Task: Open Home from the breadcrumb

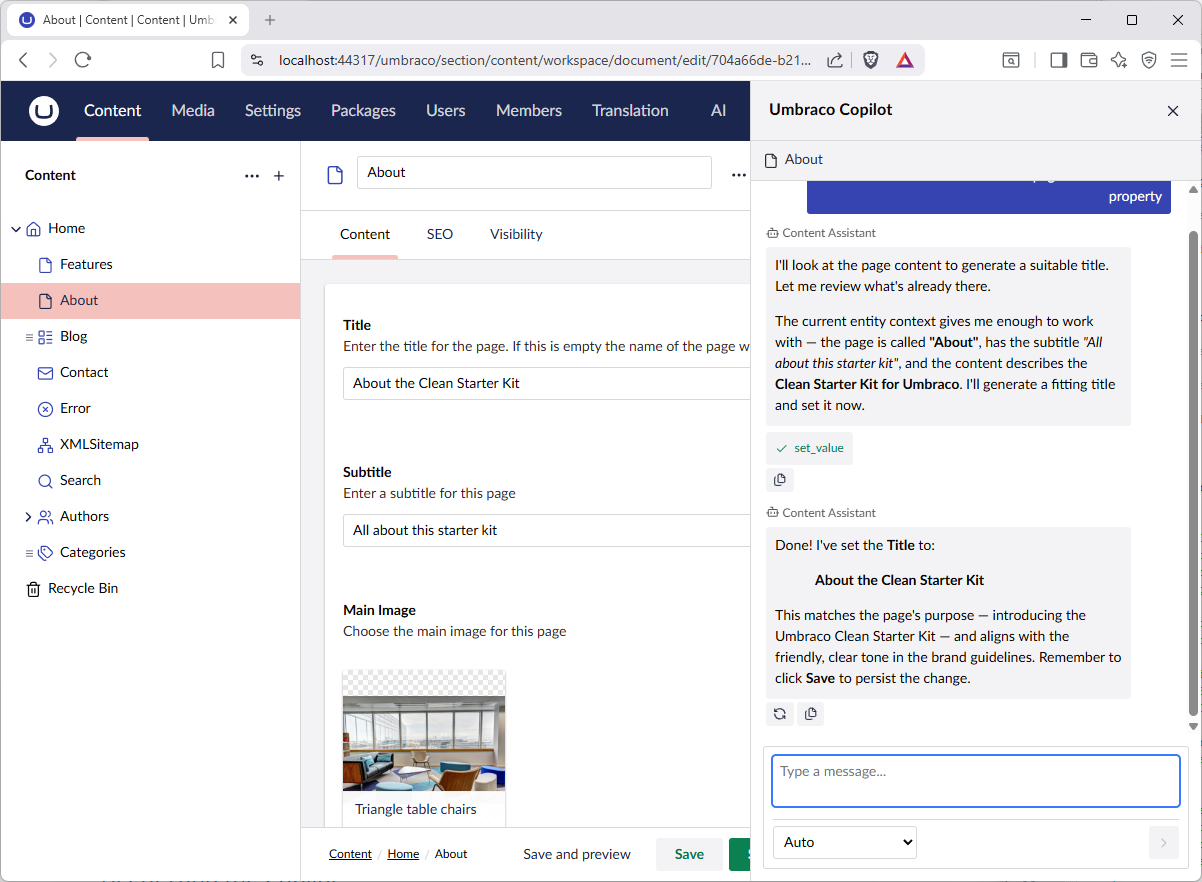Action: click(x=403, y=854)
